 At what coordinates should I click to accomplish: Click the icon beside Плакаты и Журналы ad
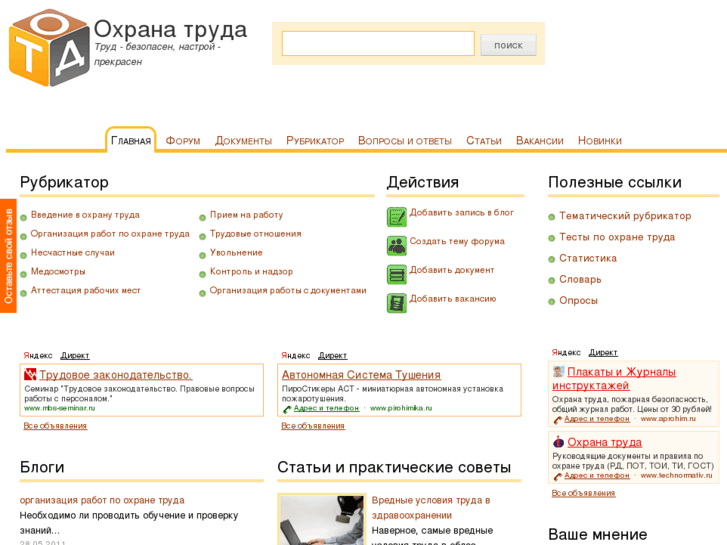(x=558, y=372)
